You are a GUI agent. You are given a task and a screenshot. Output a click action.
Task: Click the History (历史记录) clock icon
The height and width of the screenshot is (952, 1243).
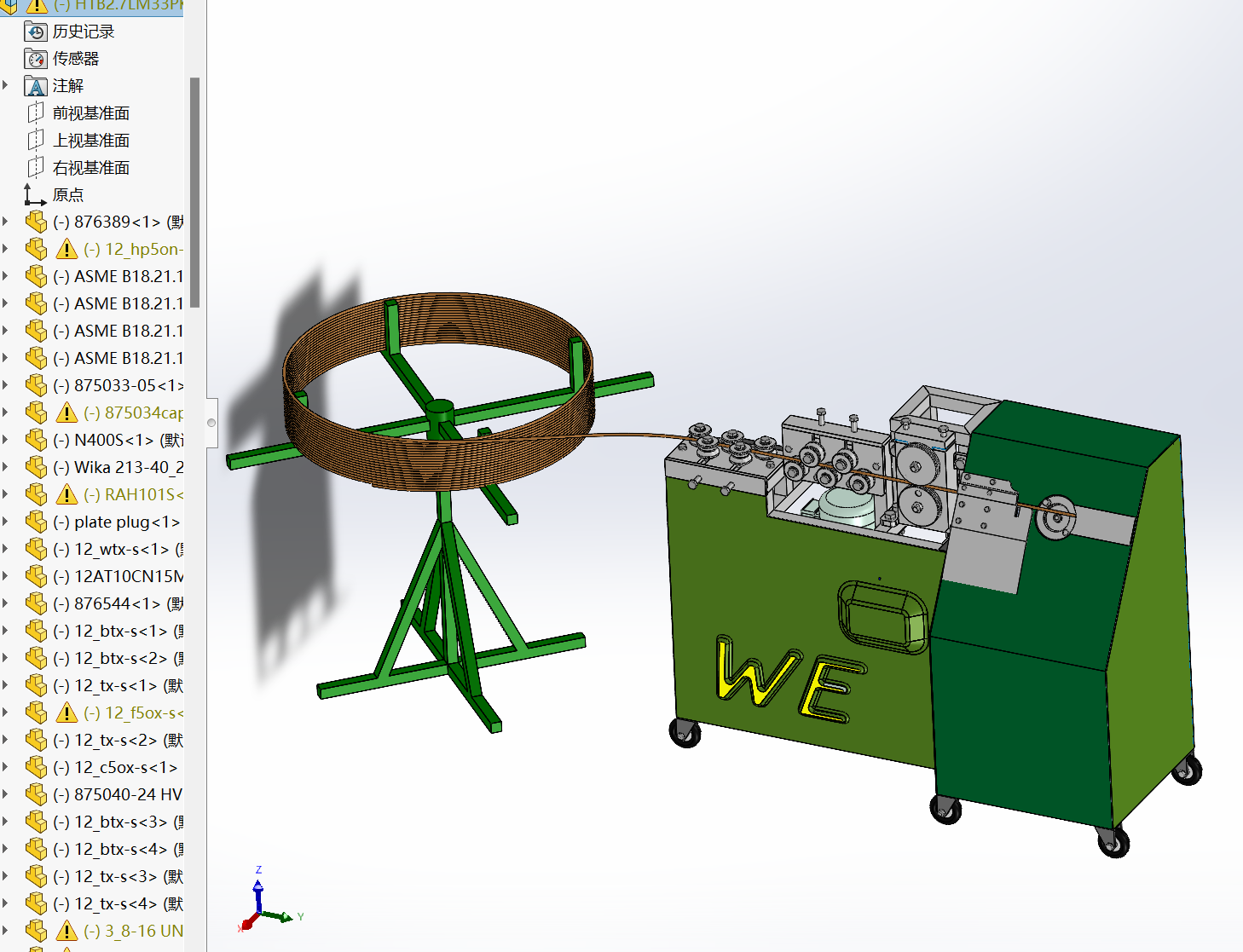click(36, 32)
